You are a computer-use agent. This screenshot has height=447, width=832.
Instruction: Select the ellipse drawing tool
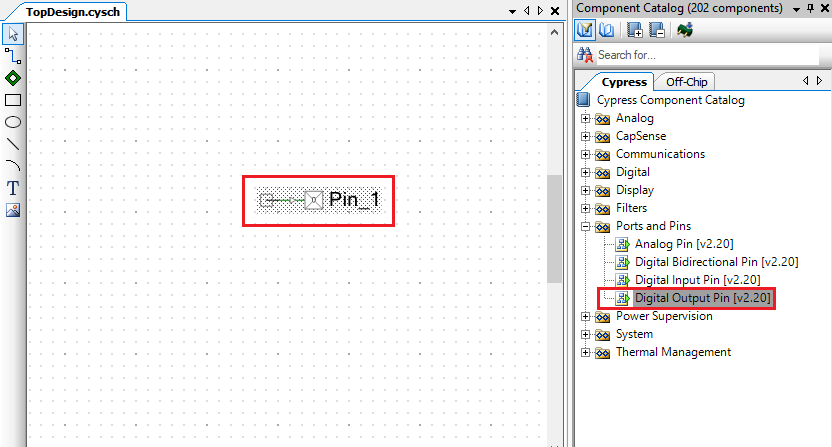tap(13, 122)
